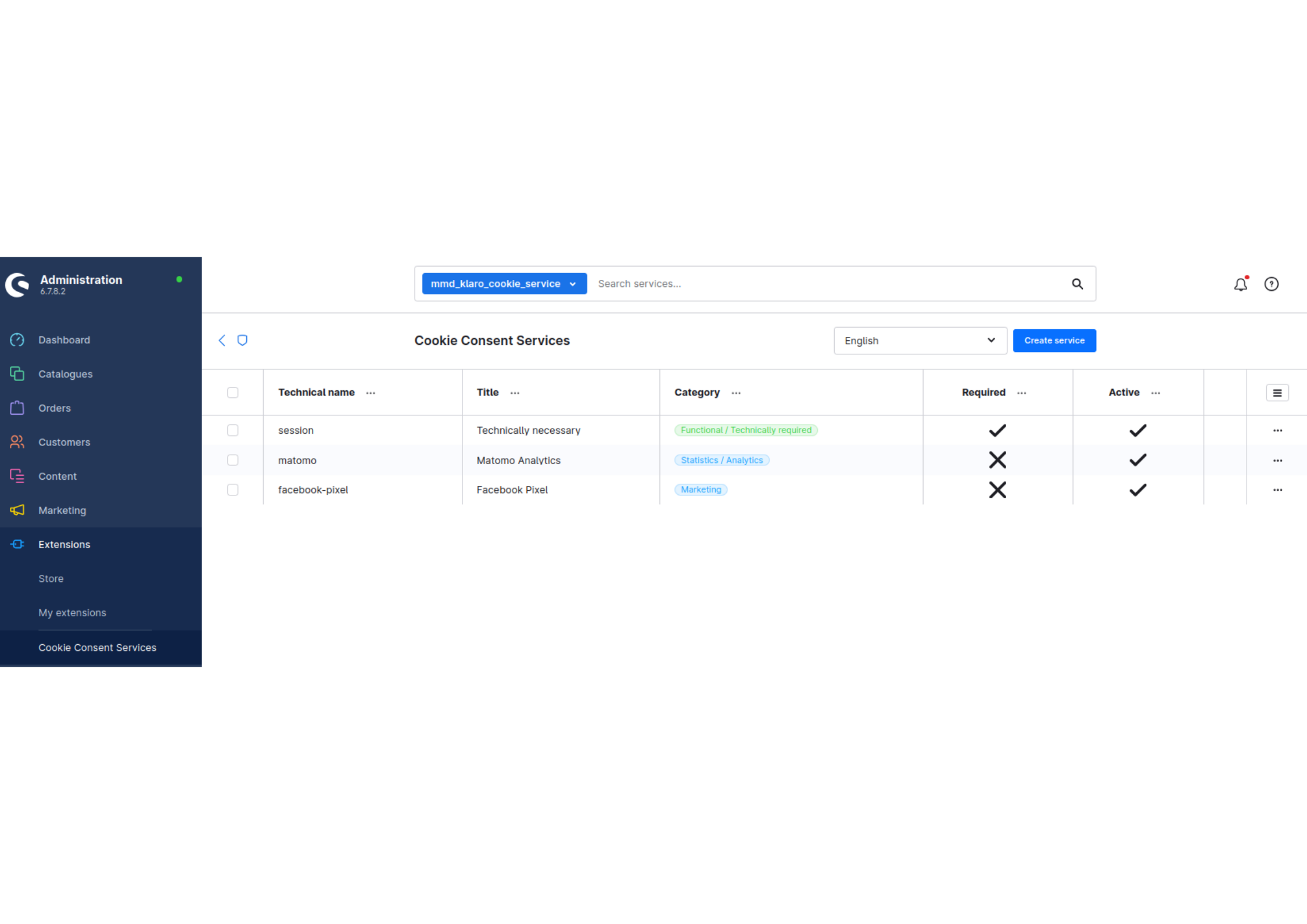Click the Technically necessary title cell
1307x924 pixels.
528,430
